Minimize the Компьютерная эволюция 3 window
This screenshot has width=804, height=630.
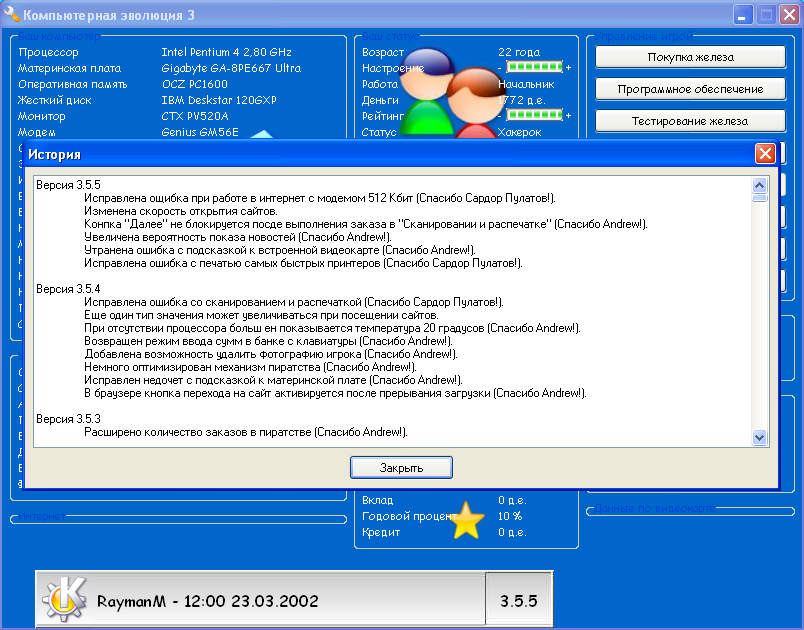tap(743, 14)
